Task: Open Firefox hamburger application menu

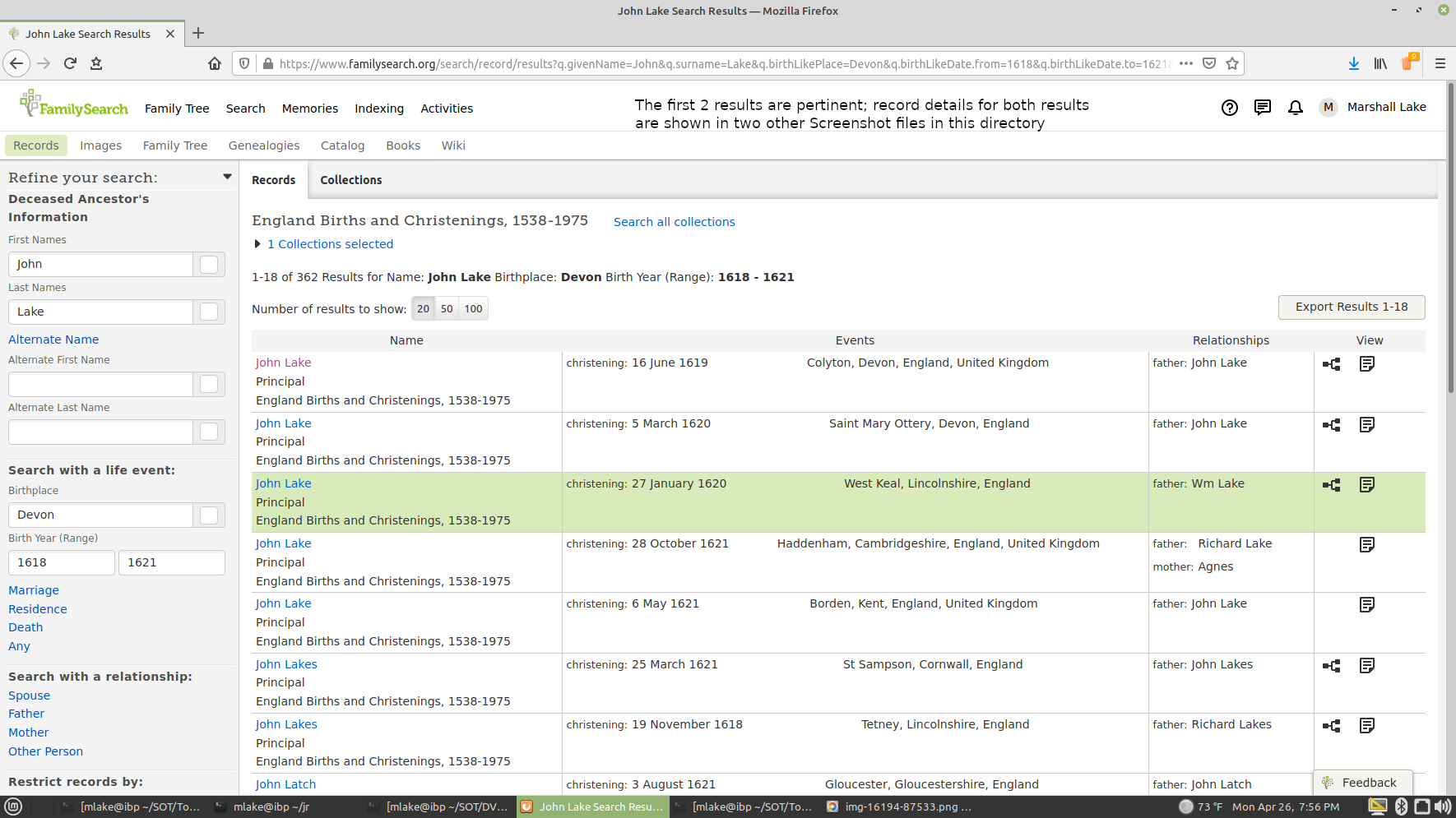Action: pyautogui.click(x=1440, y=63)
